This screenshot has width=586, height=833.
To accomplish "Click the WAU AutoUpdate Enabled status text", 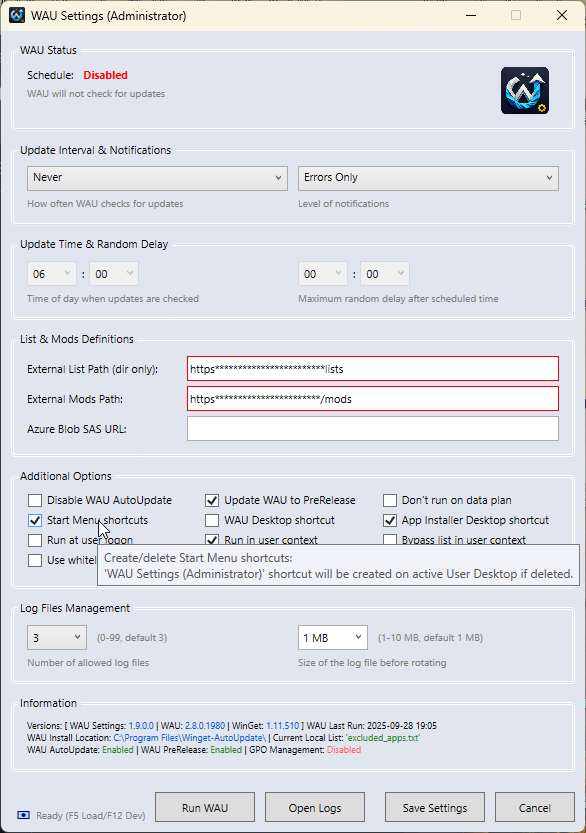I will click(x=118, y=750).
